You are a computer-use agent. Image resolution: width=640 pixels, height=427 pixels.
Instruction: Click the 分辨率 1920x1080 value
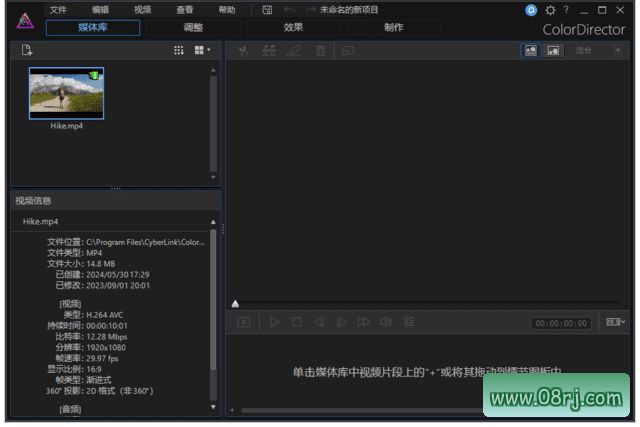(106, 347)
